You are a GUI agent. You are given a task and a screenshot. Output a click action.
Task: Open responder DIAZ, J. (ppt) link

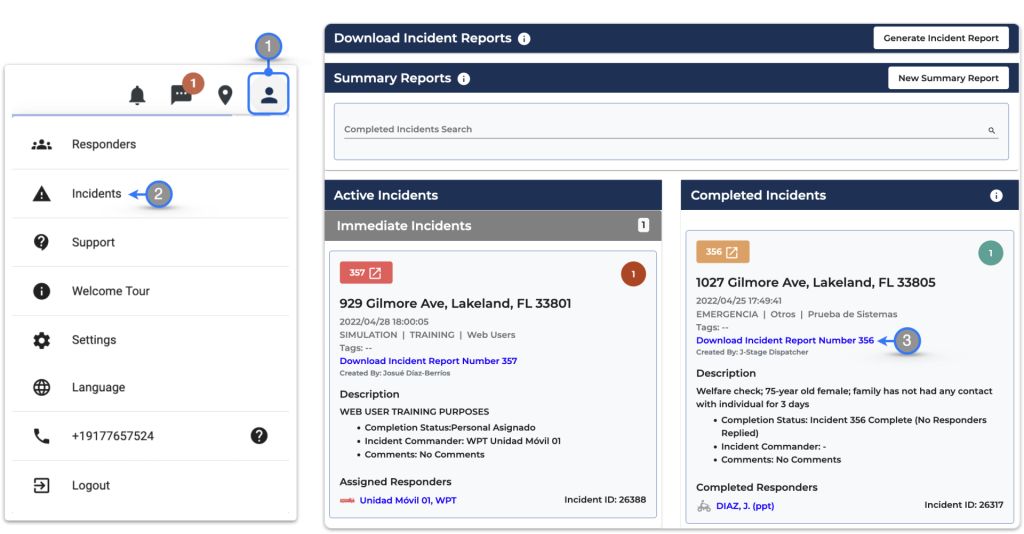[x=745, y=506]
